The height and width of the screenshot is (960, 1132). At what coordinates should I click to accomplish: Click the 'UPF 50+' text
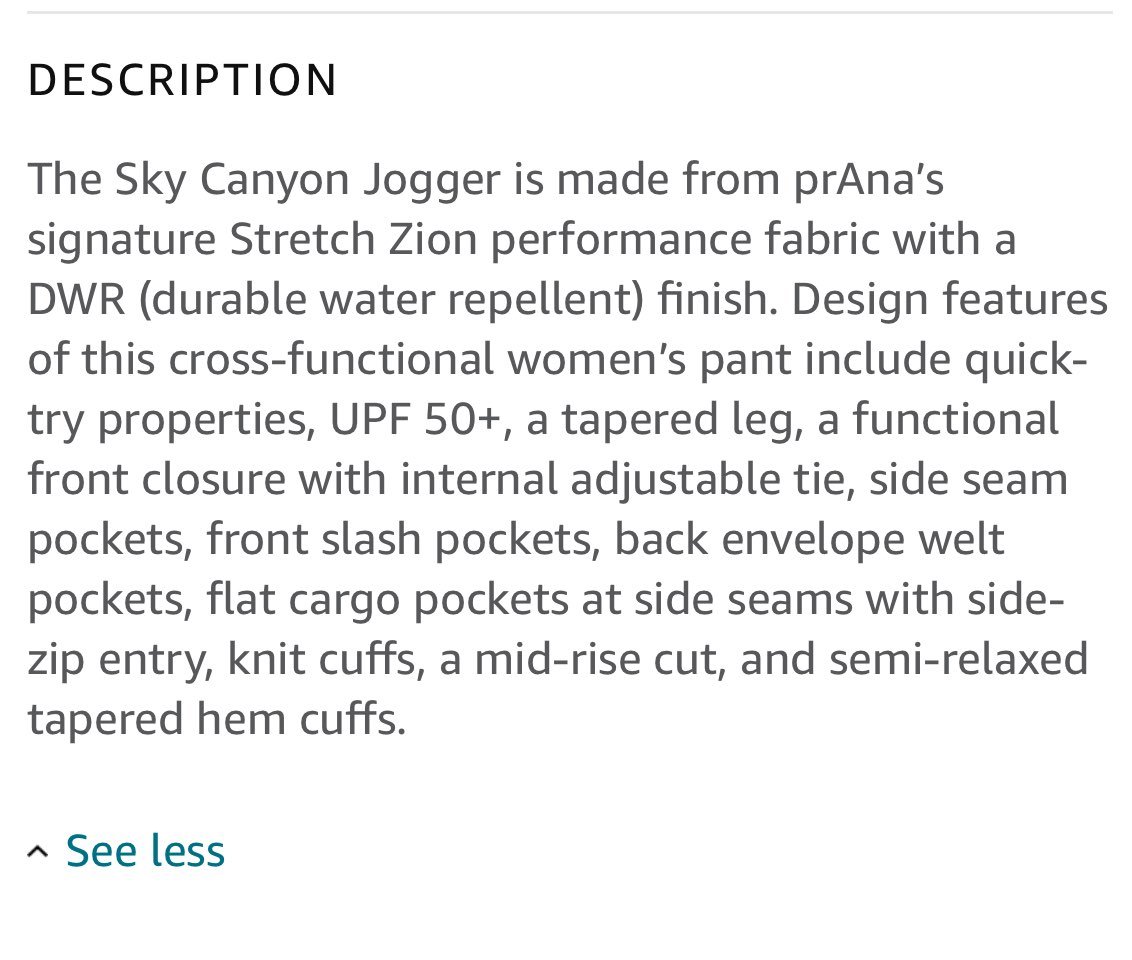click(x=415, y=419)
